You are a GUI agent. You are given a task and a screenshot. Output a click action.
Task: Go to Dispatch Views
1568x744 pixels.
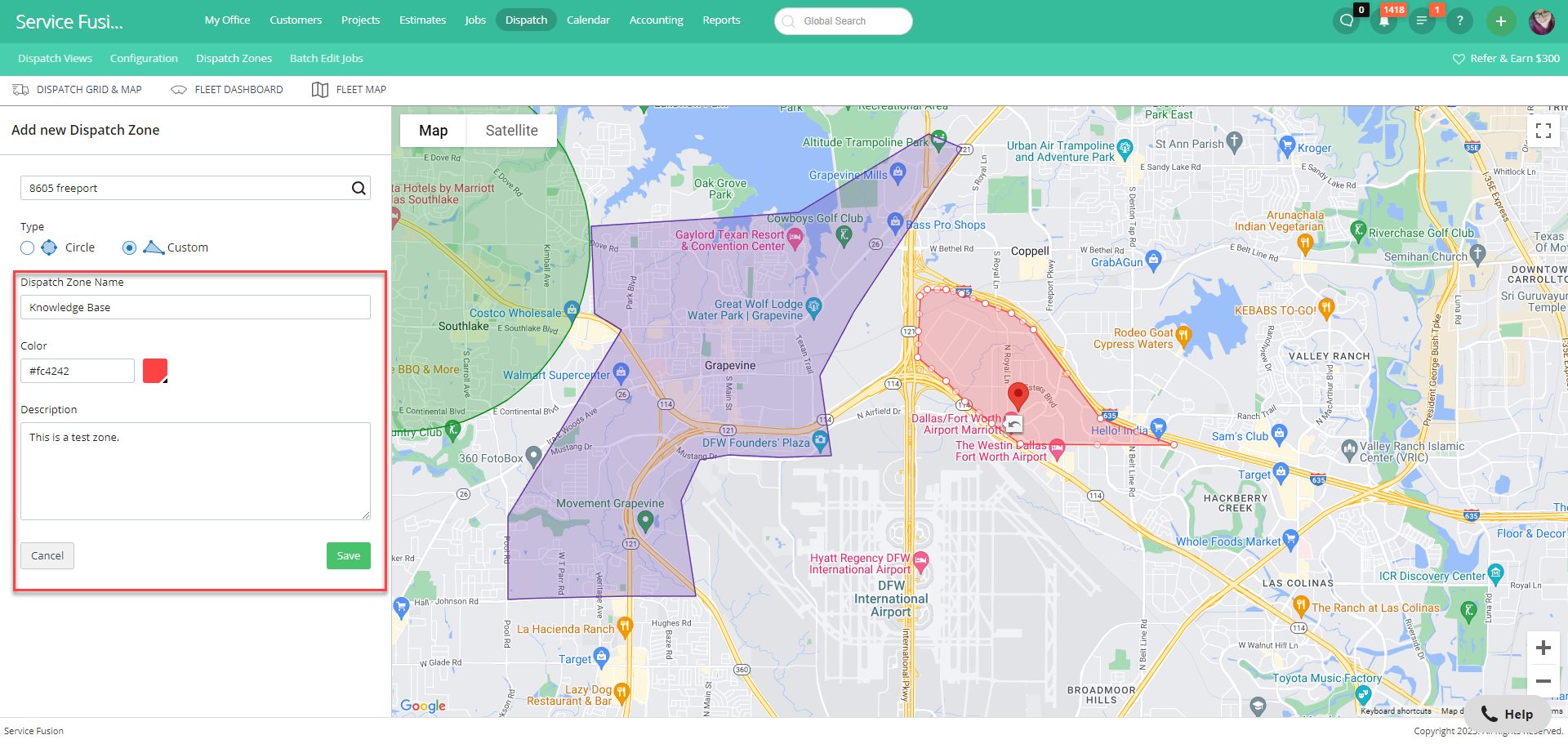55,59
